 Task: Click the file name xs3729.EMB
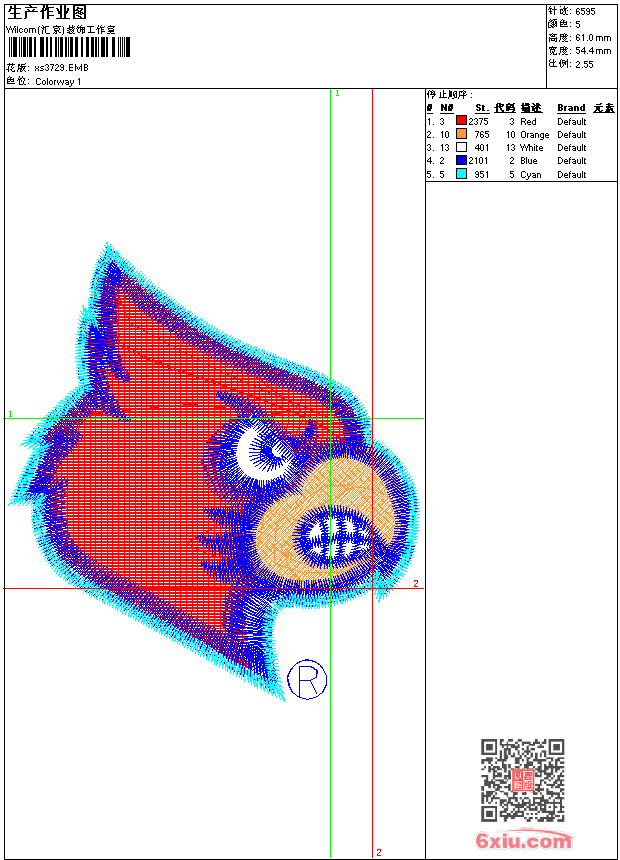pyautogui.click(x=61, y=68)
